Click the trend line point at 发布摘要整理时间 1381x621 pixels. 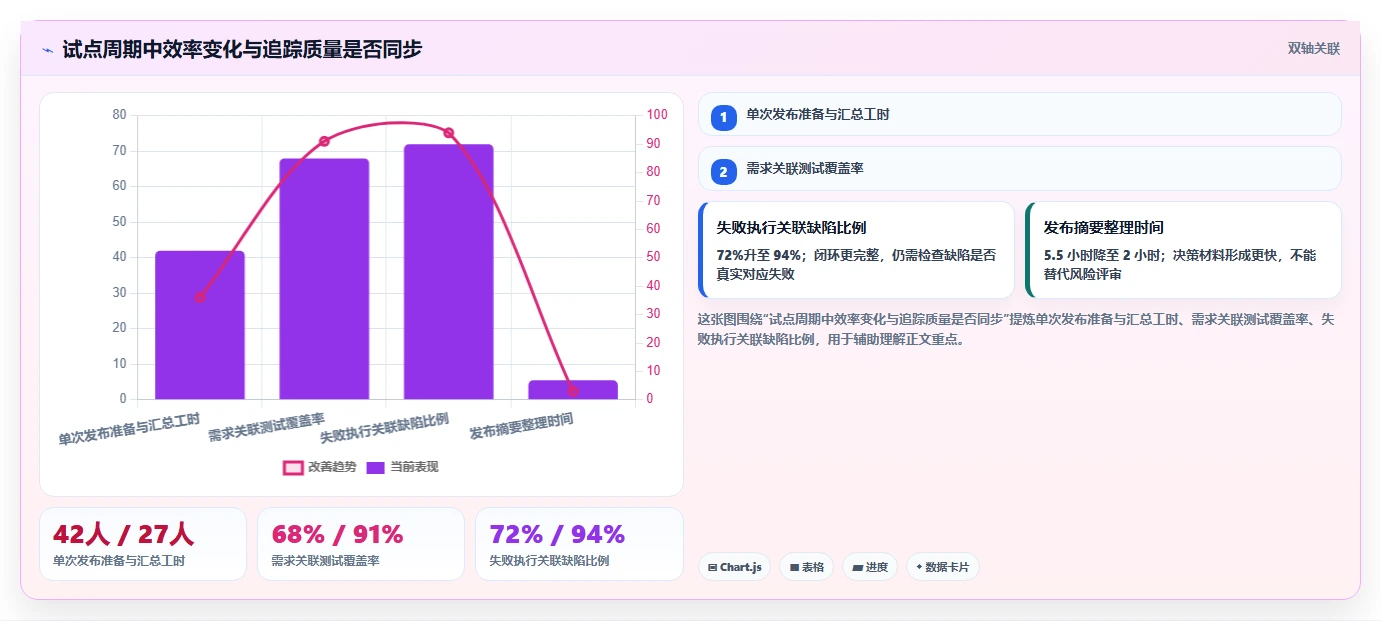point(573,391)
